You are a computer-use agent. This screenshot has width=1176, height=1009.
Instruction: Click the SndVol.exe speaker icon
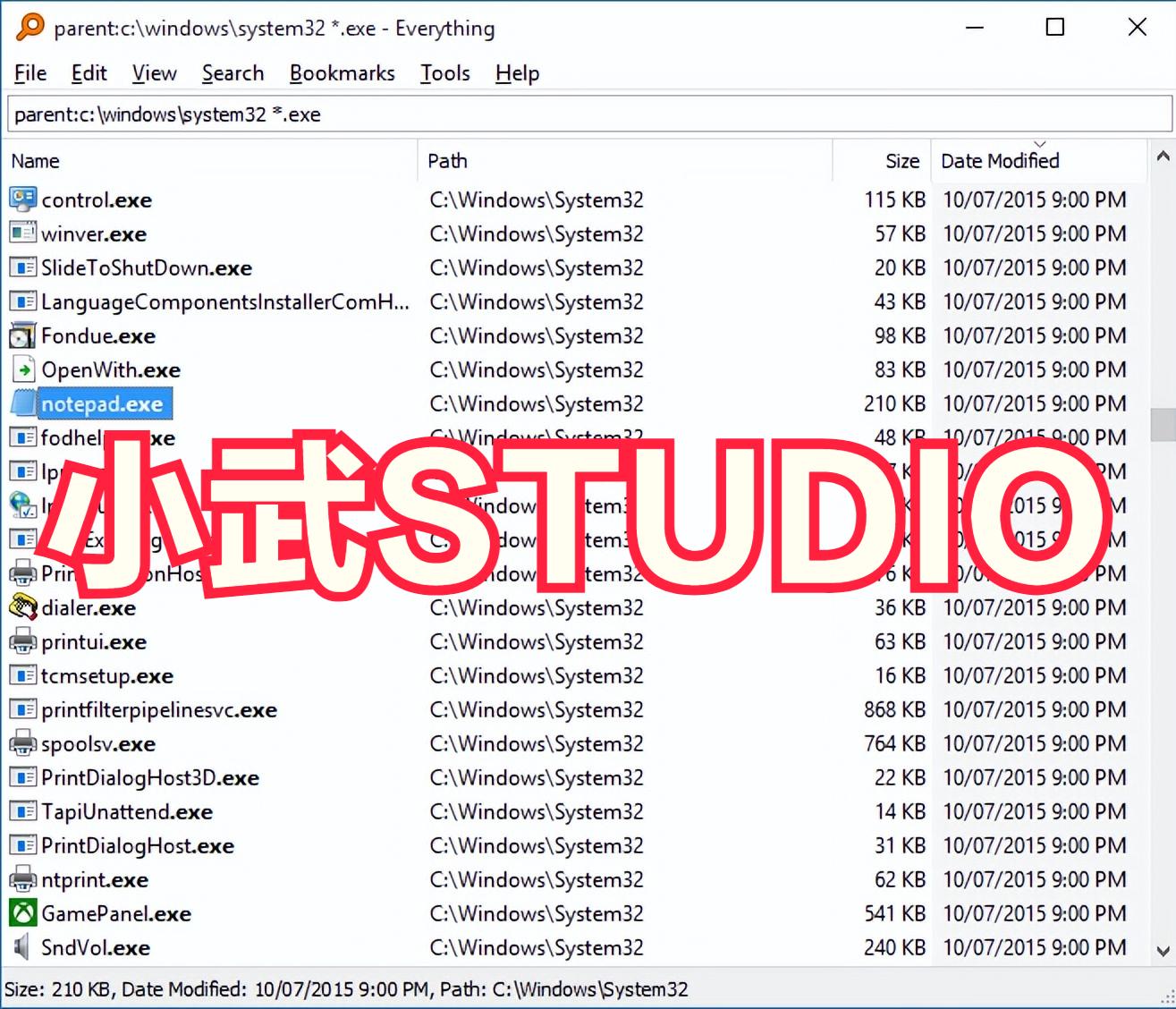coord(22,947)
